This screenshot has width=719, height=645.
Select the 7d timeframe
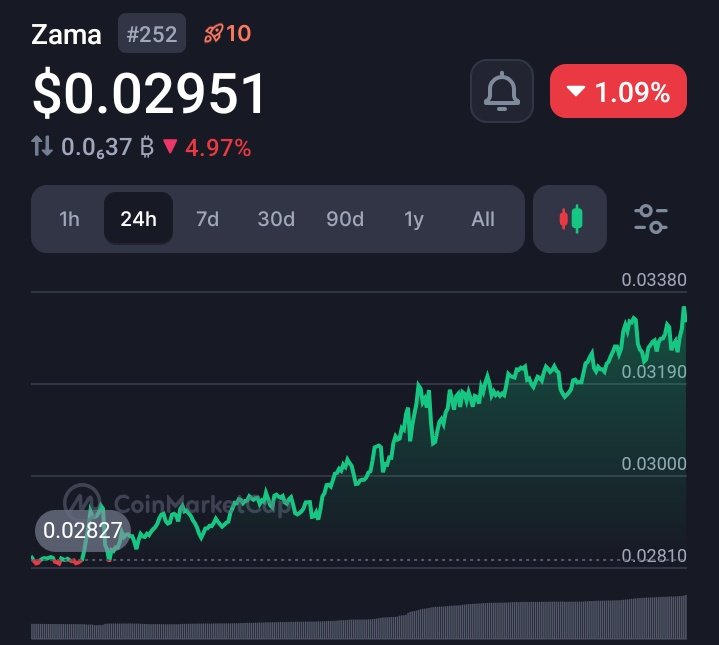tap(207, 219)
